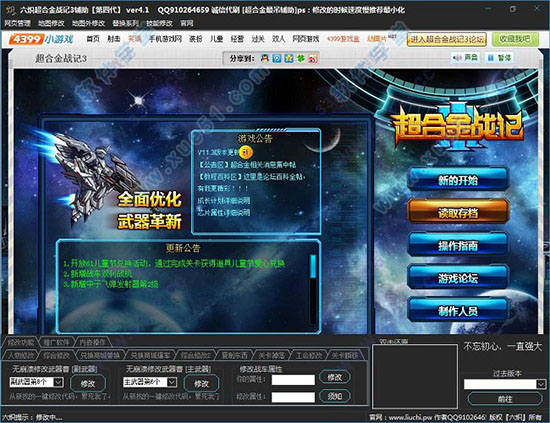Click the 新的开始 game button

click(x=458, y=180)
